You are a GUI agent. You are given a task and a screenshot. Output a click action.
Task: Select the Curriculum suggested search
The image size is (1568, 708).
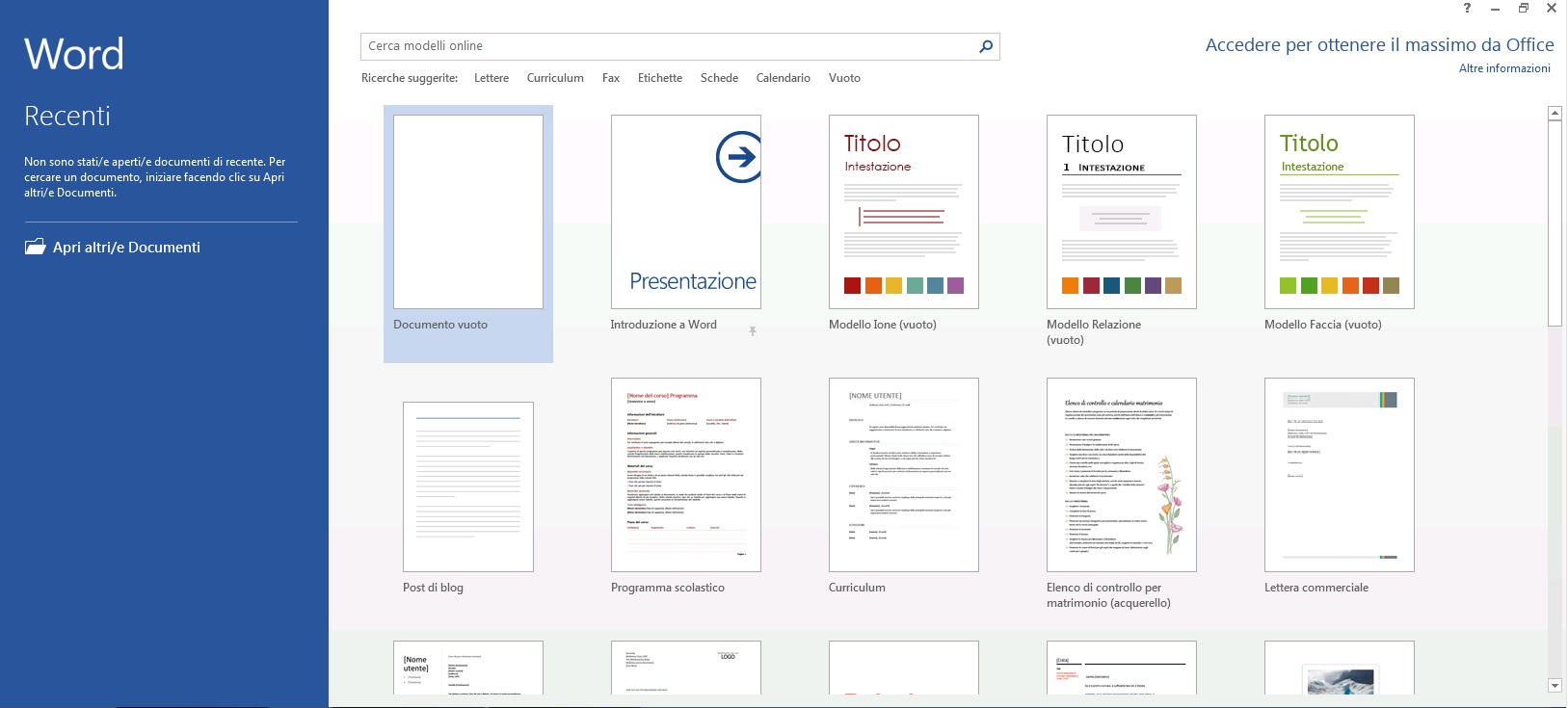(555, 78)
